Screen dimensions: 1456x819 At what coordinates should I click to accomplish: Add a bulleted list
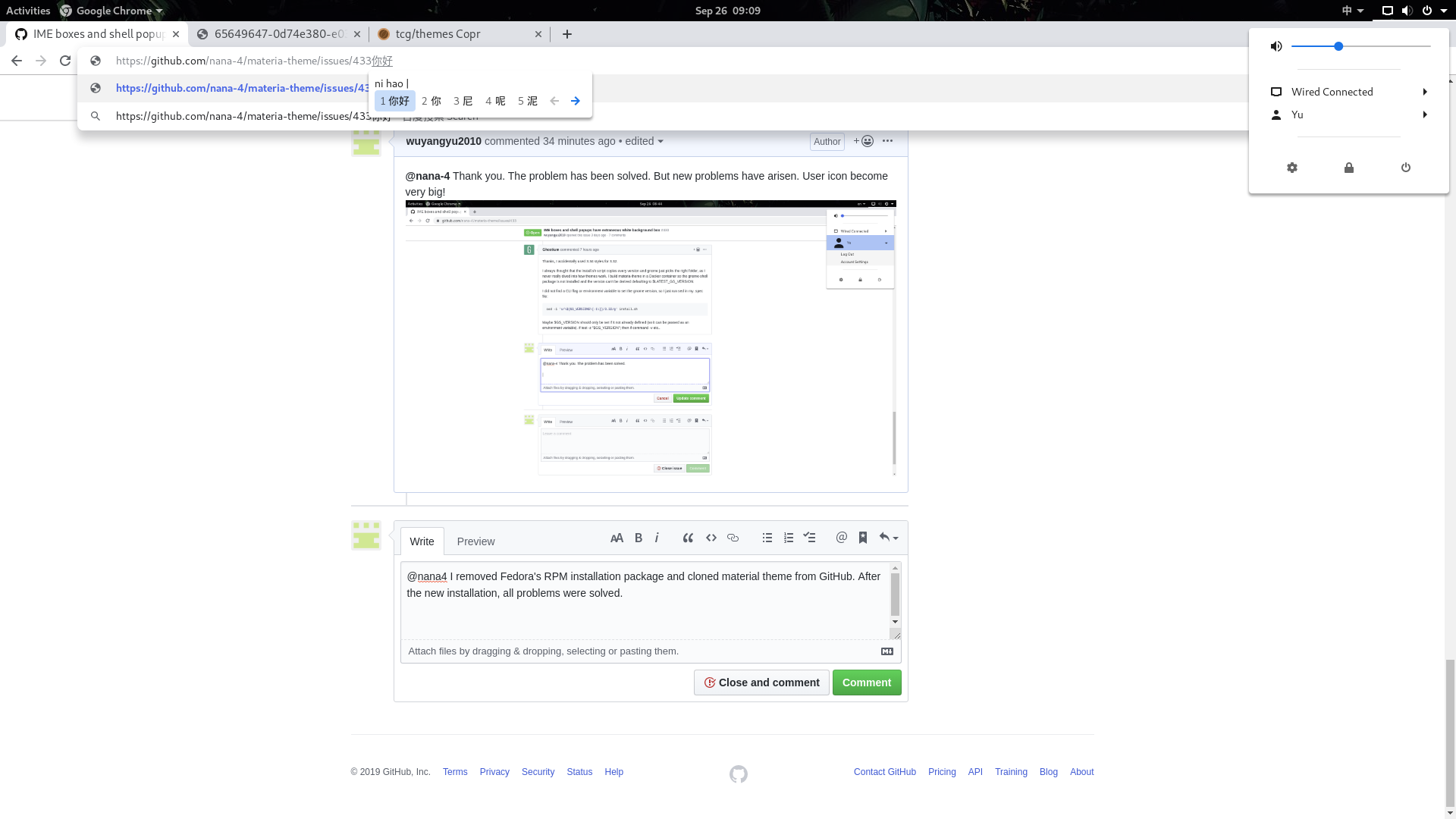coord(767,538)
